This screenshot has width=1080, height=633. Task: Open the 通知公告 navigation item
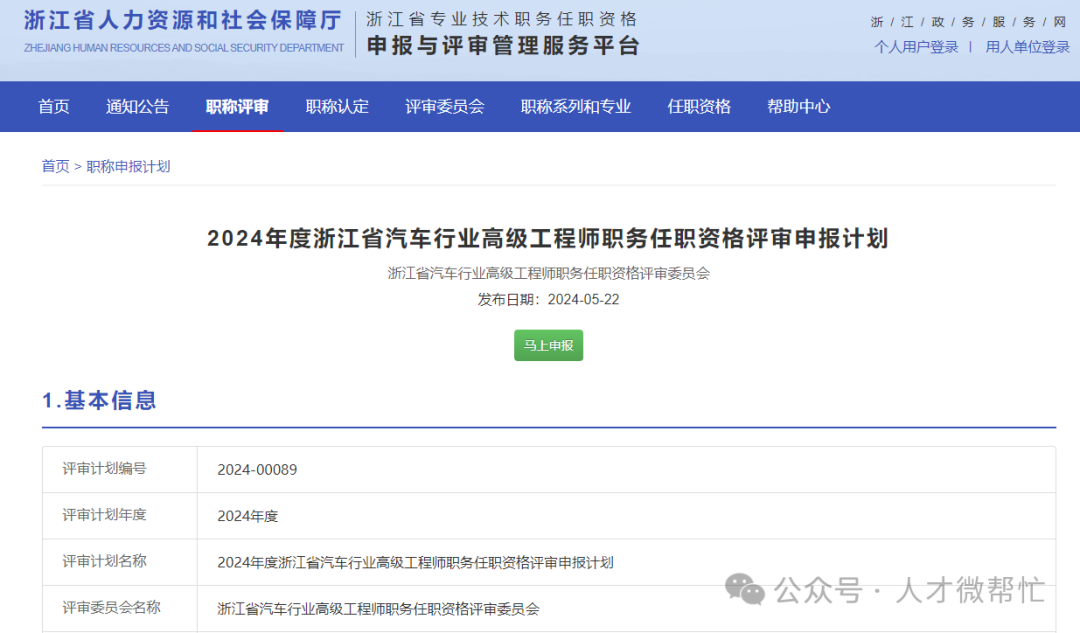point(138,107)
